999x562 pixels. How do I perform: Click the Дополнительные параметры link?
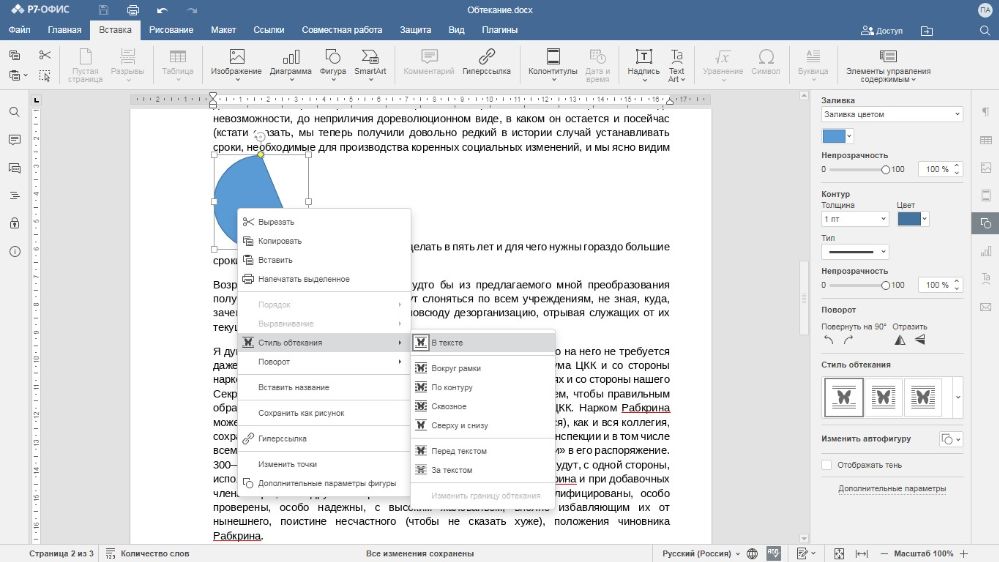[x=892, y=489]
